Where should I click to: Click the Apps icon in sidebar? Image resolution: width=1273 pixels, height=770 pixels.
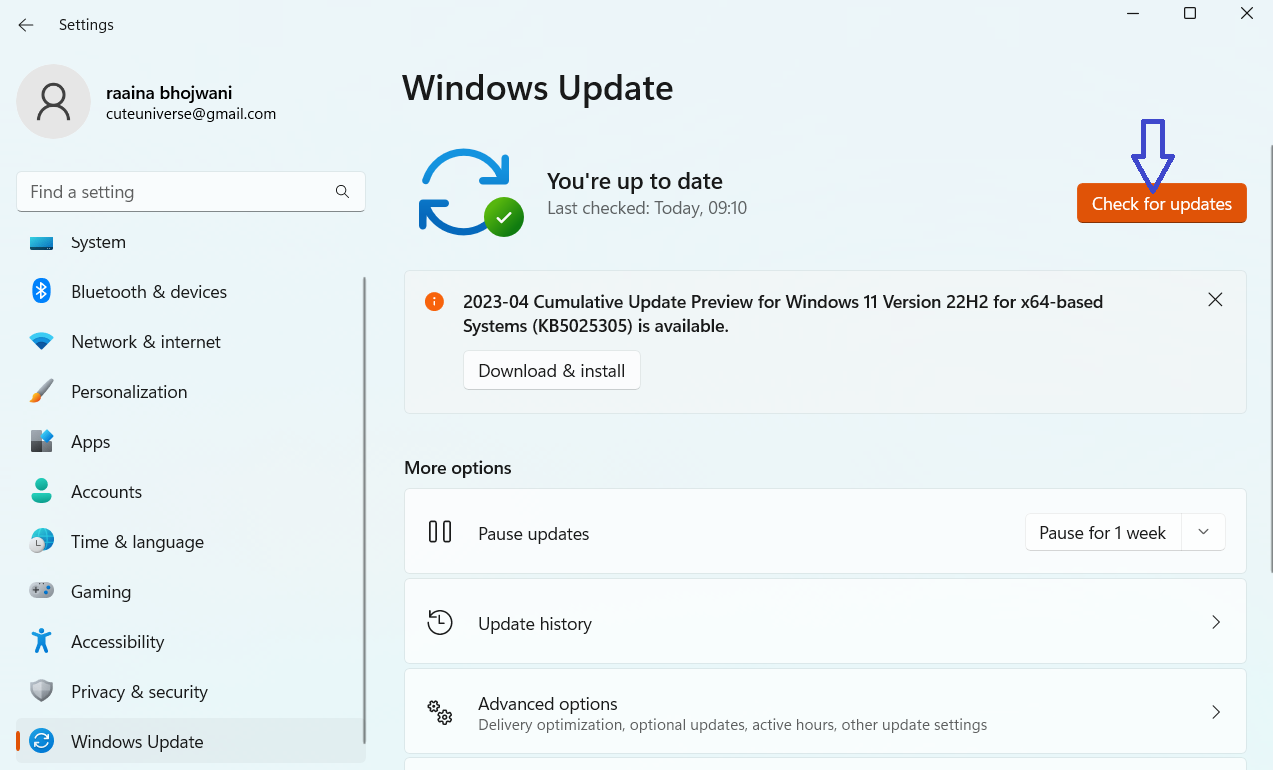pyautogui.click(x=41, y=441)
